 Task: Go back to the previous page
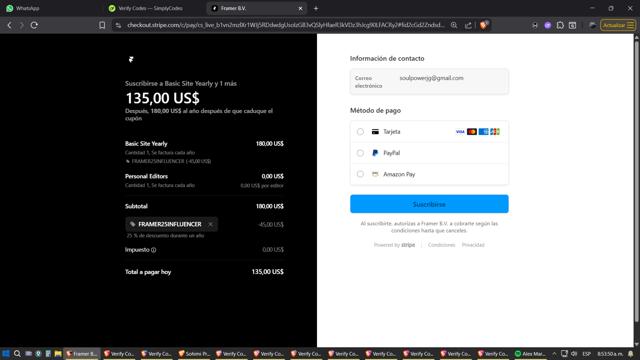(9, 25)
